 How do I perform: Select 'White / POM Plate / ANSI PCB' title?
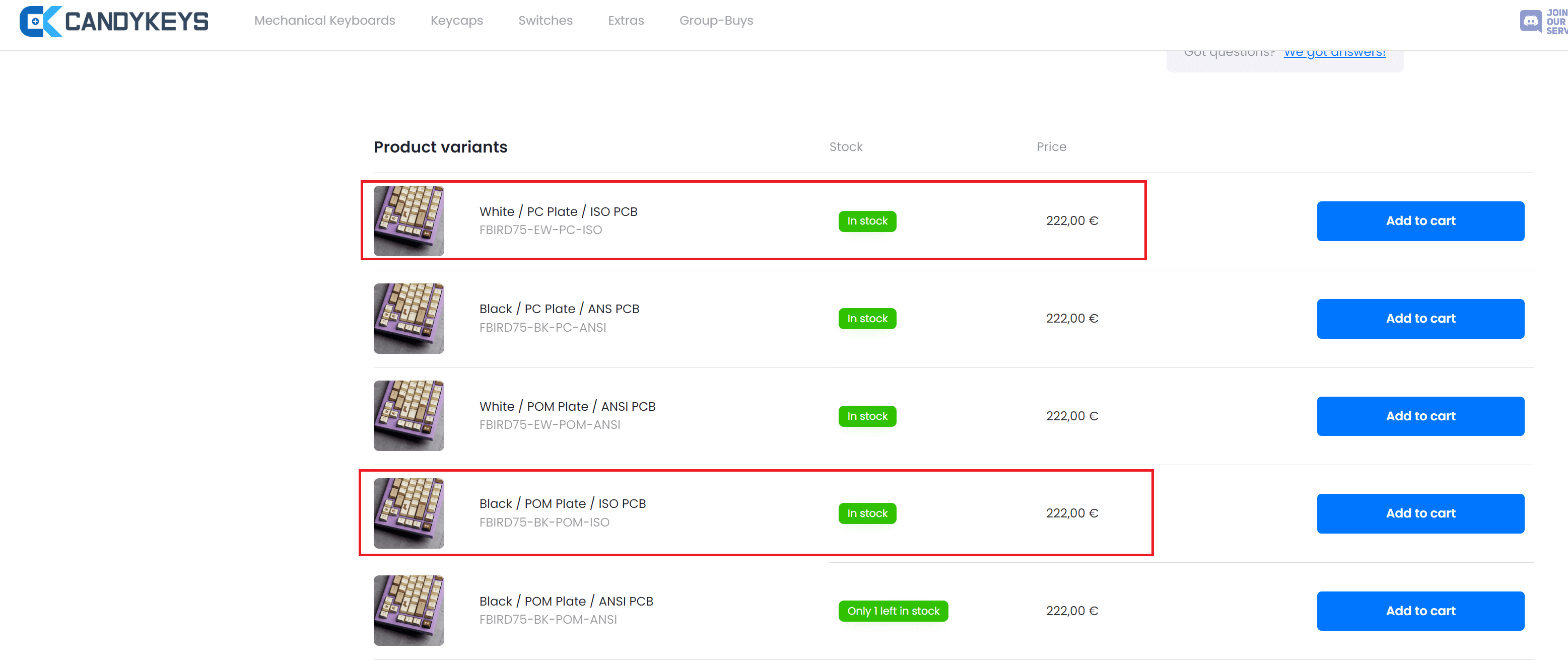(567, 407)
